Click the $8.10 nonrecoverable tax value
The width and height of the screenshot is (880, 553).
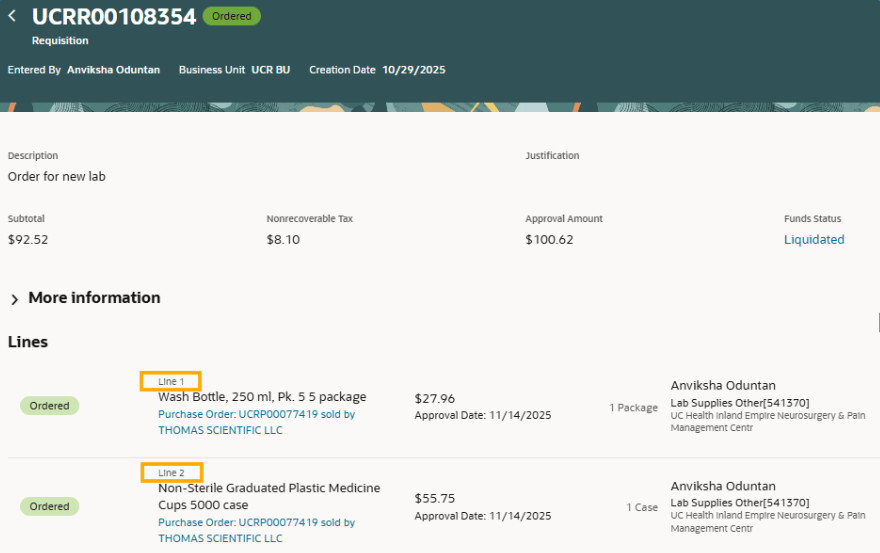click(283, 240)
